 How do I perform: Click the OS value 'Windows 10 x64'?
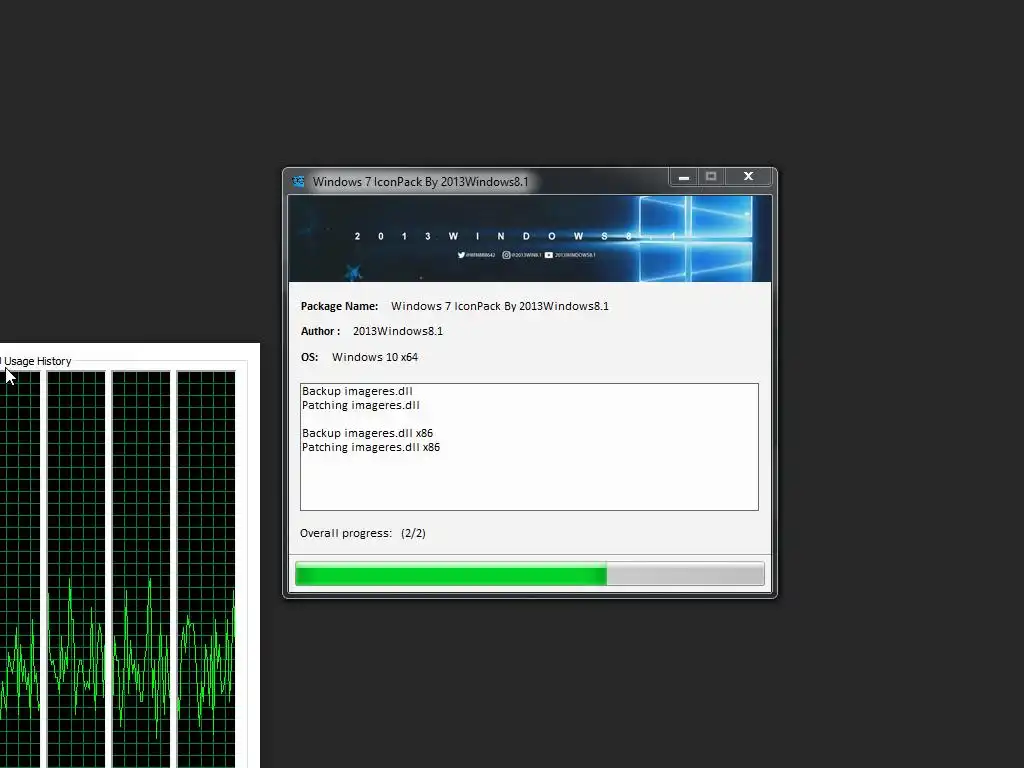(375, 357)
